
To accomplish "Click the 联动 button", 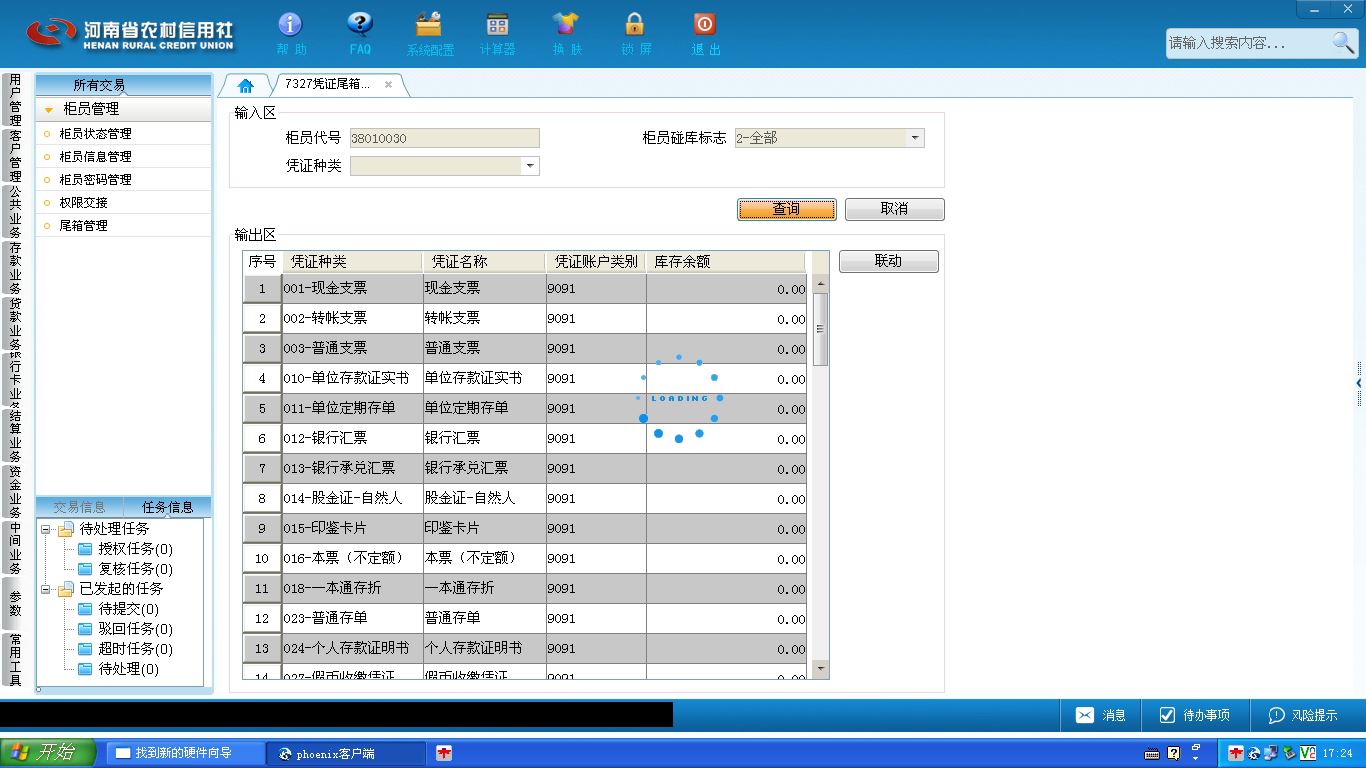I will click(x=888, y=261).
